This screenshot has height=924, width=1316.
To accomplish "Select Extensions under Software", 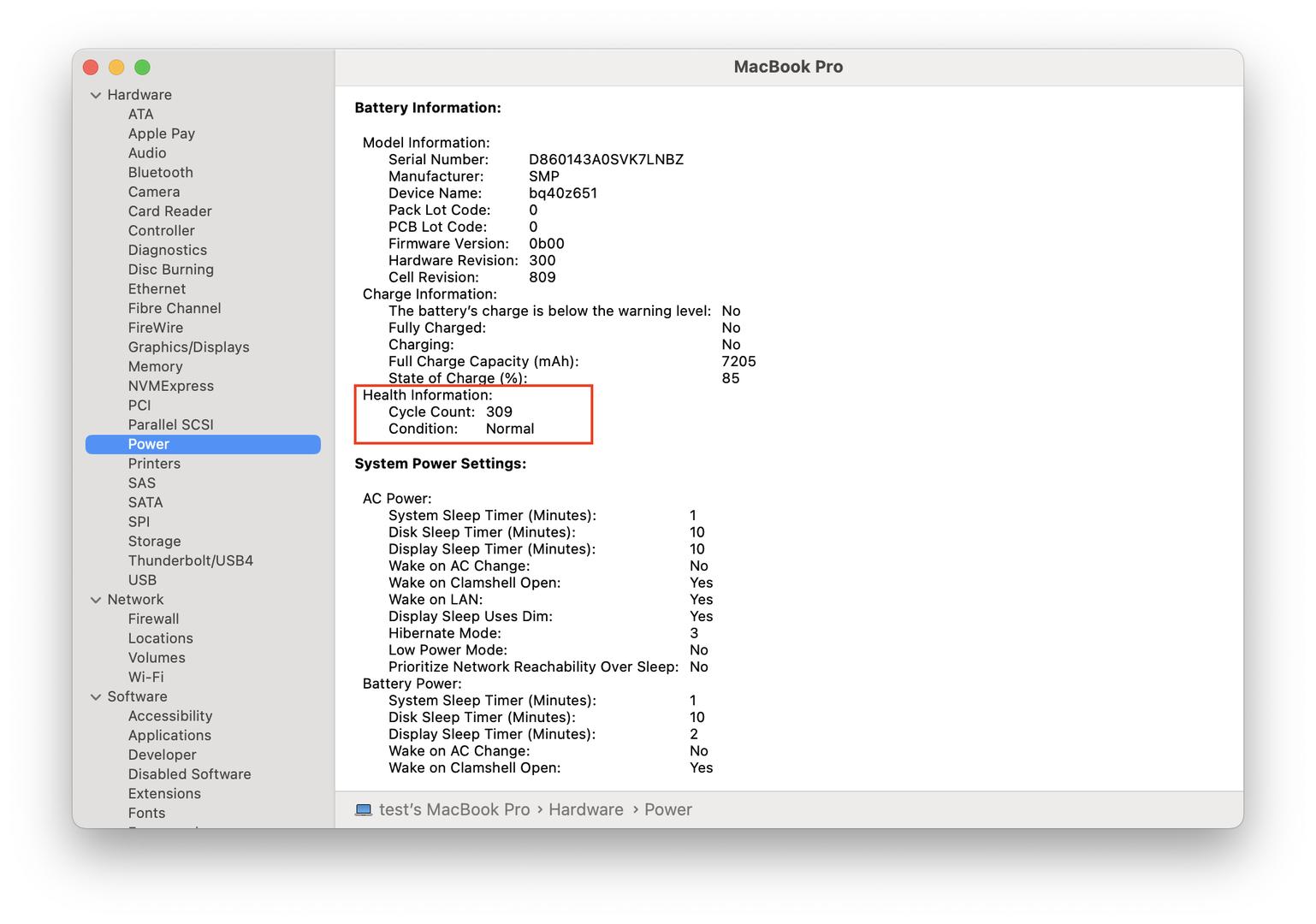I will [x=164, y=794].
